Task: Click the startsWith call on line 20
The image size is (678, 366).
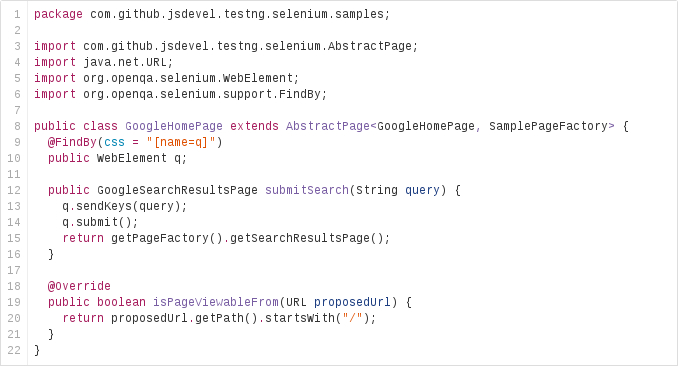Action: click(300, 318)
